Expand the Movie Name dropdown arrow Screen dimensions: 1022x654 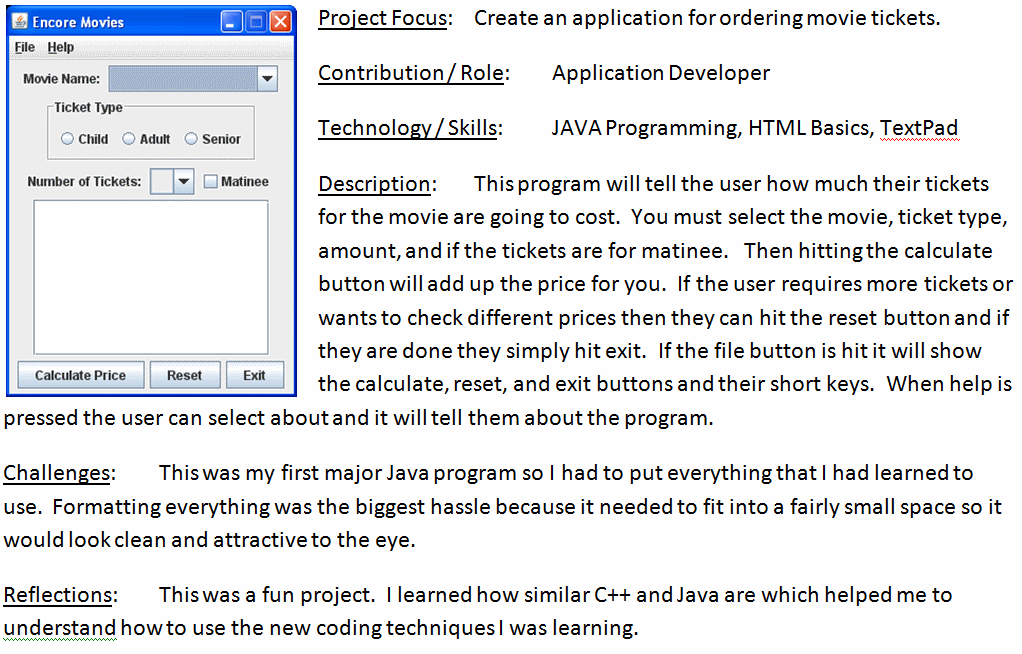click(x=267, y=79)
